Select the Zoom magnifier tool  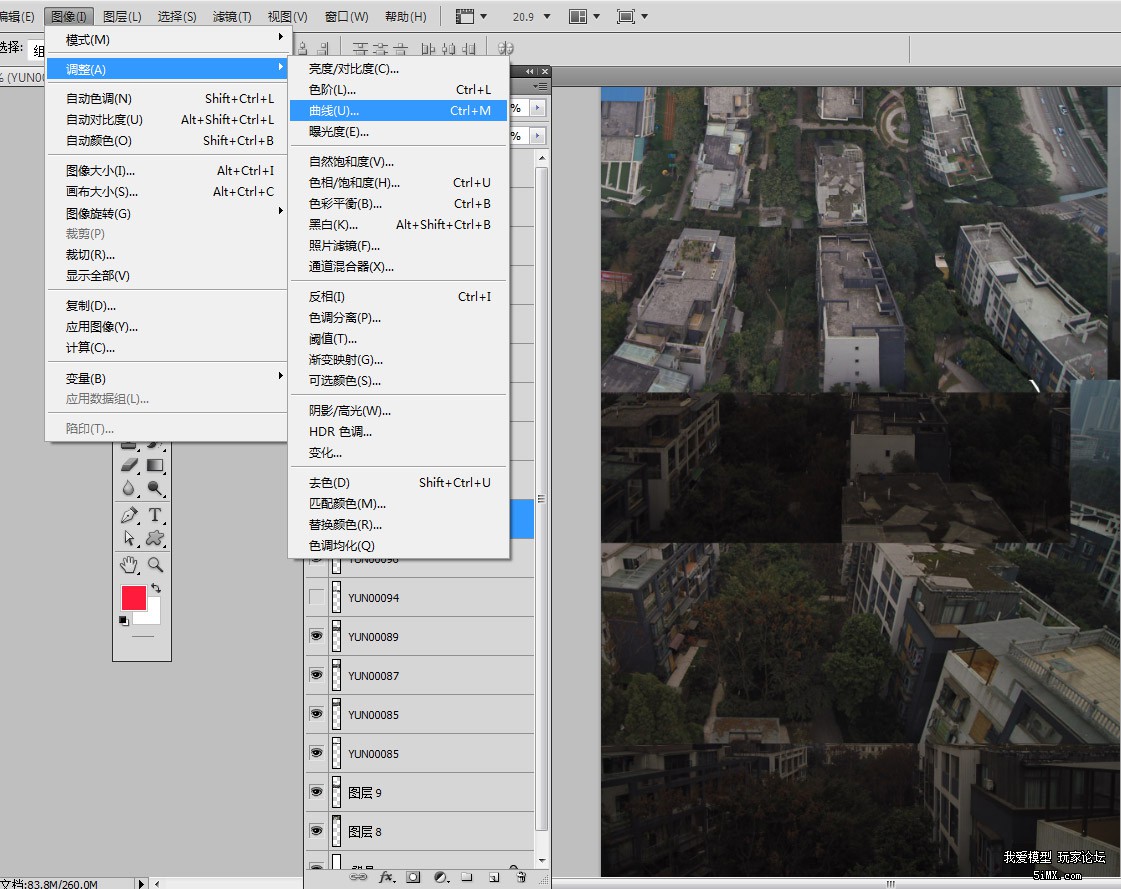[x=155, y=565]
